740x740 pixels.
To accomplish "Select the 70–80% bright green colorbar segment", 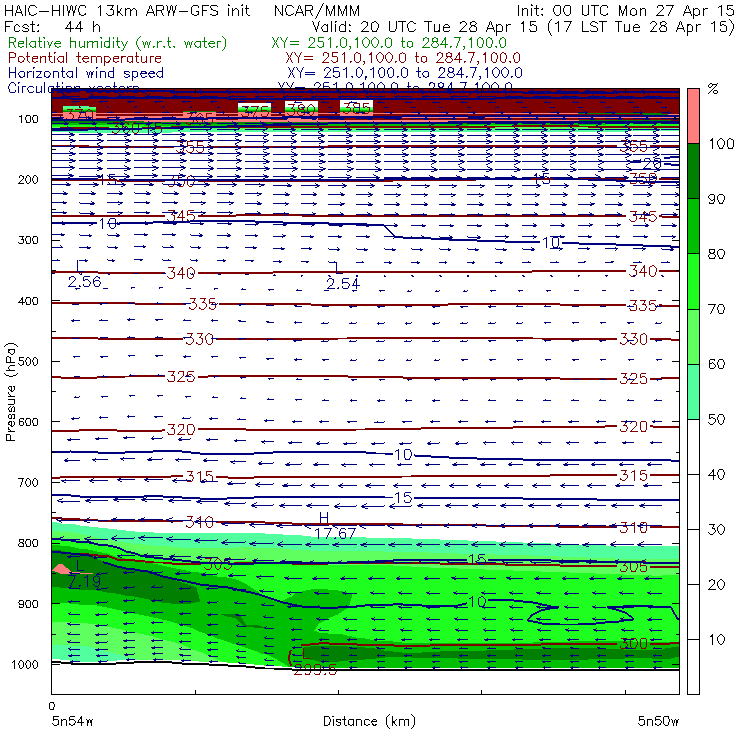I will click(x=693, y=281).
